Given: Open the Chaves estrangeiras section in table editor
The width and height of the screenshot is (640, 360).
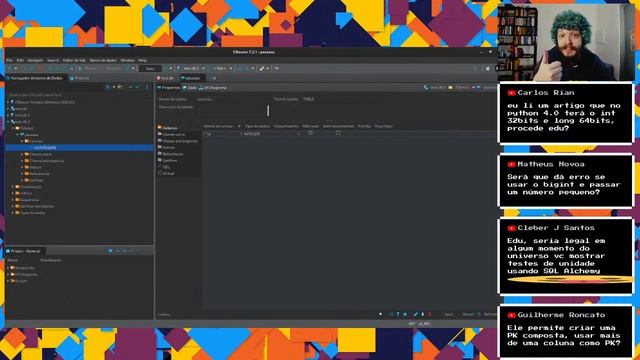Looking at the screenshot, I should [x=178, y=141].
